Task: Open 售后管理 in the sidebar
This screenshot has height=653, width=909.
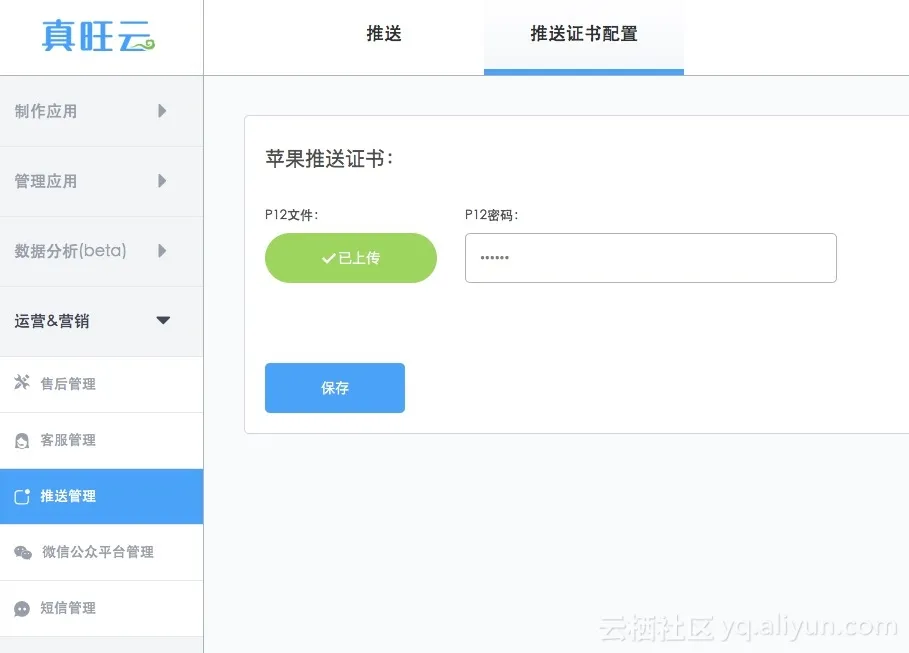Action: click(101, 384)
